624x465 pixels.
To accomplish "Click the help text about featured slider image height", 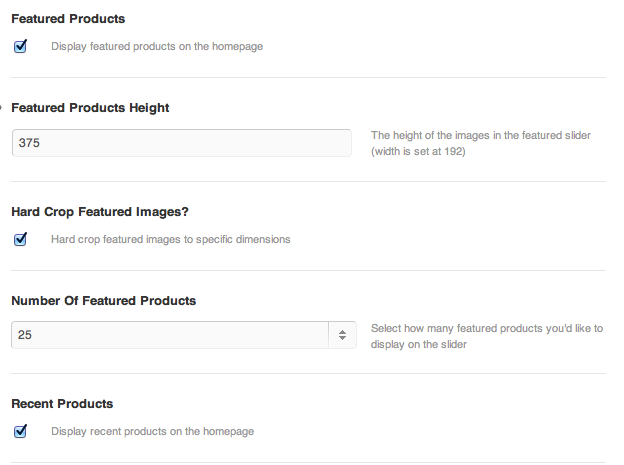I will [481, 135].
